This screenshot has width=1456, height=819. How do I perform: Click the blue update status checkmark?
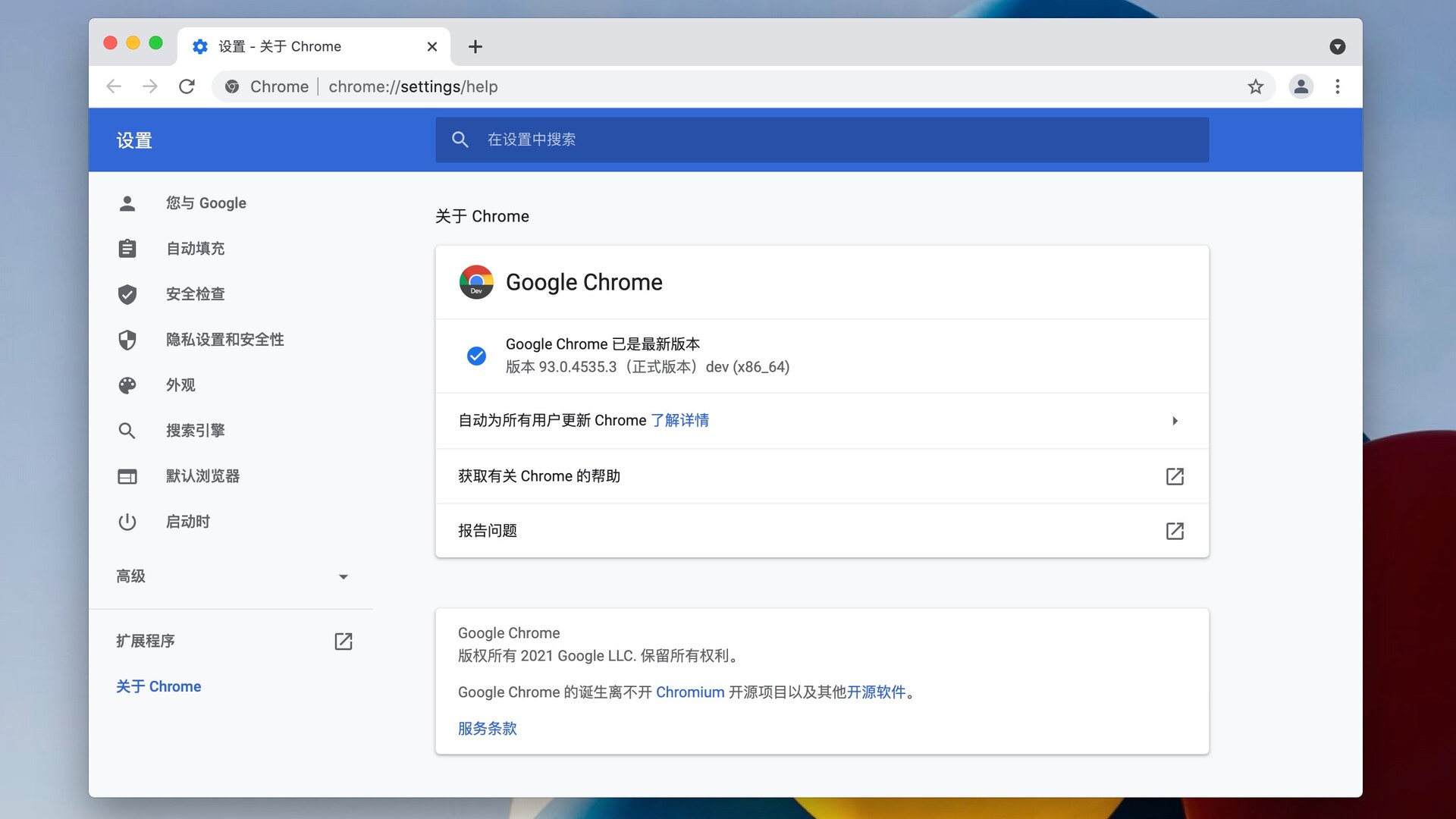click(x=476, y=356)
